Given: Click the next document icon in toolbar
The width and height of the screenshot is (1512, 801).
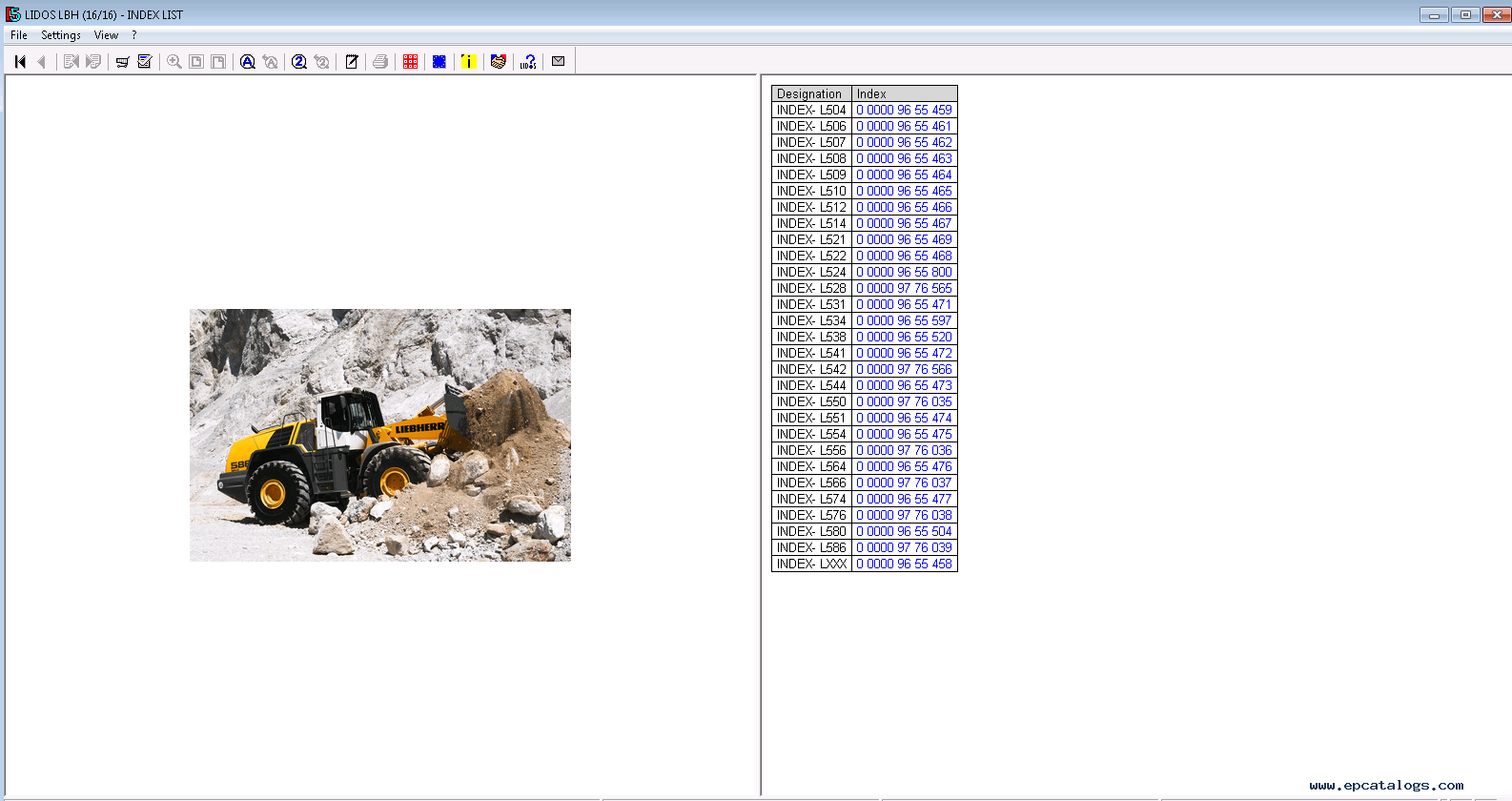Looking at the screenshot, I should 92,61.
